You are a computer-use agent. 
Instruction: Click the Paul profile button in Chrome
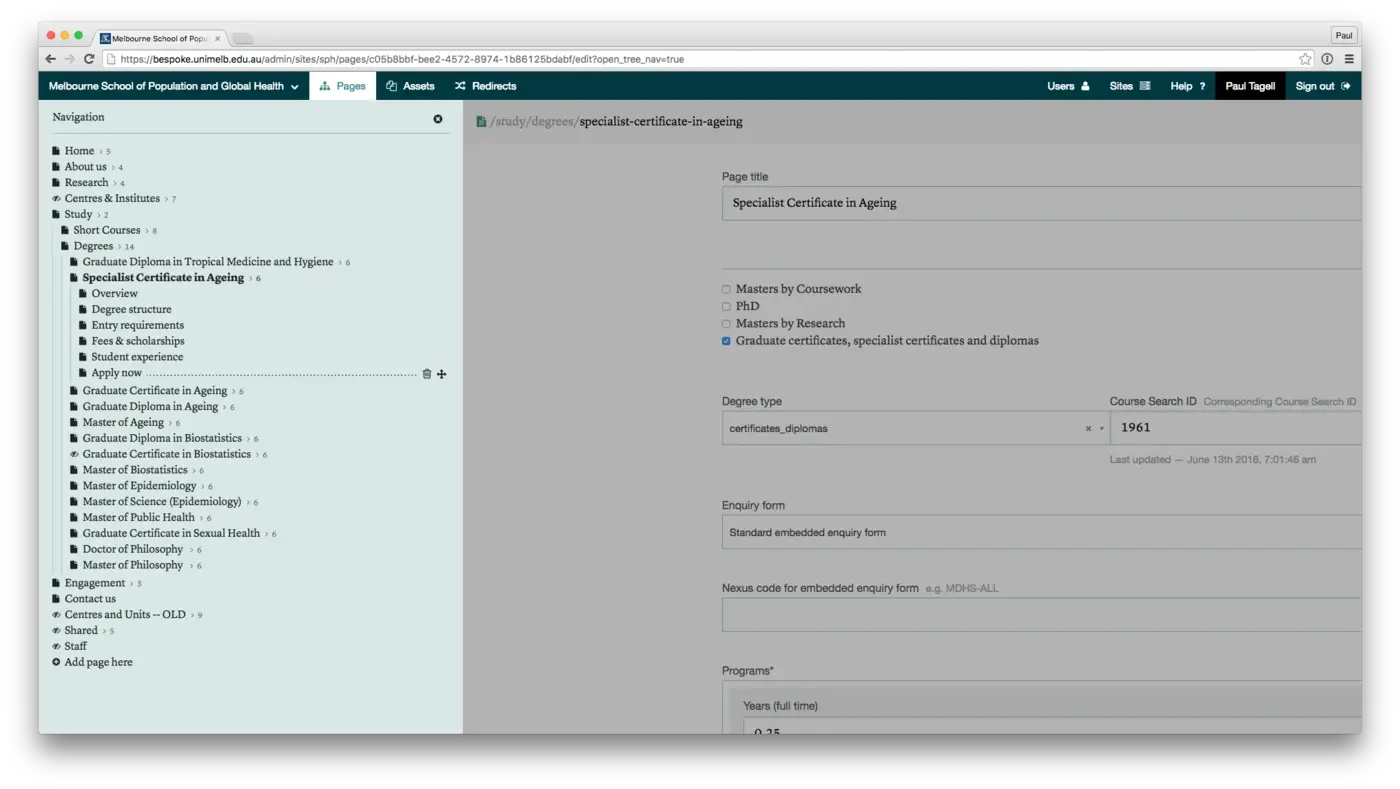click(1344, 35)
